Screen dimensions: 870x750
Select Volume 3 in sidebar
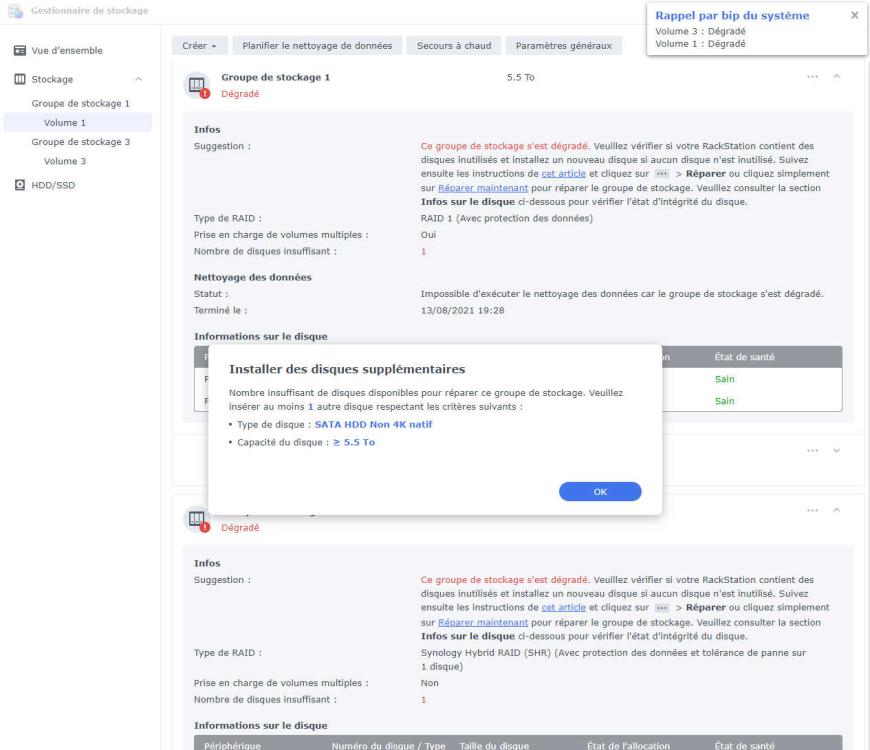[x=65, y=161]
